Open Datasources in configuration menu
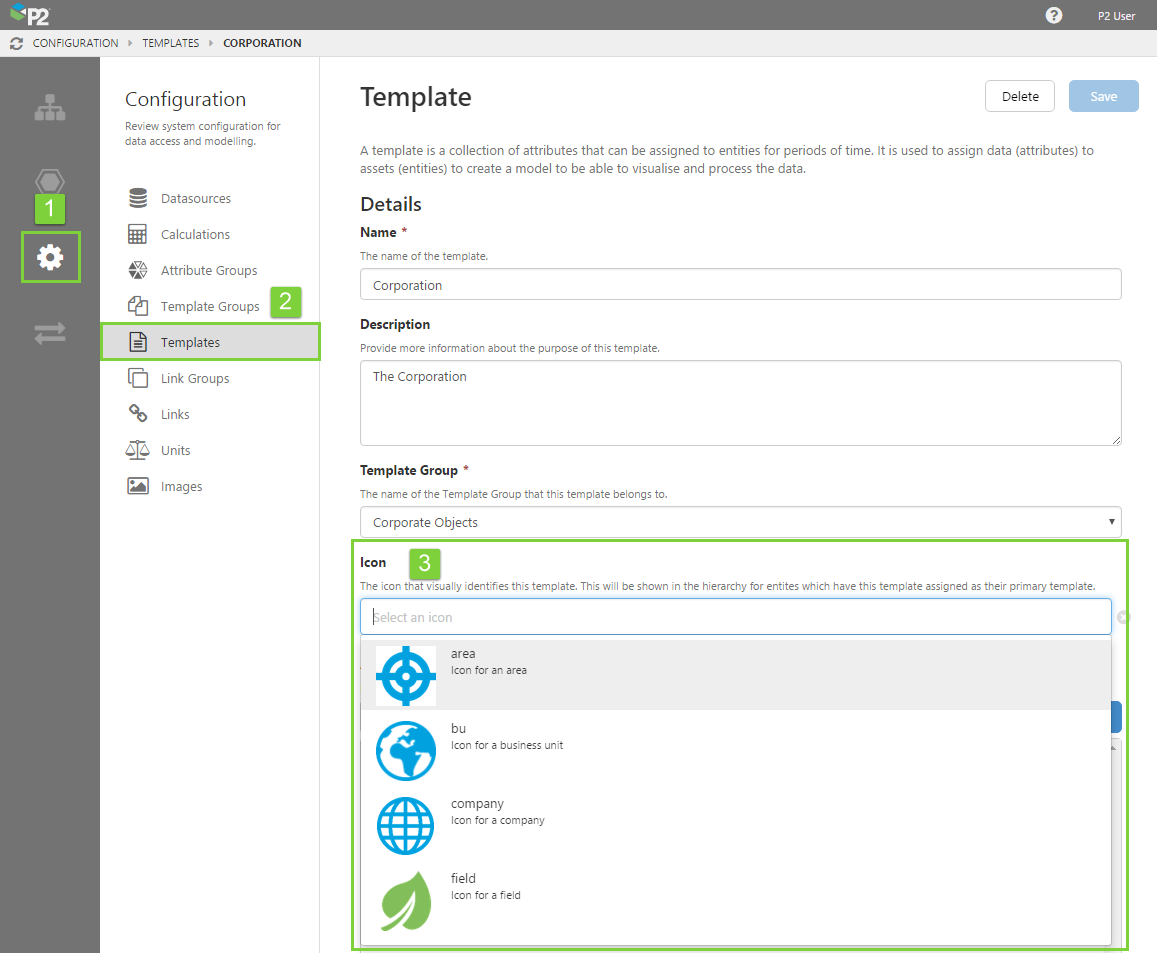 (195, 199)
